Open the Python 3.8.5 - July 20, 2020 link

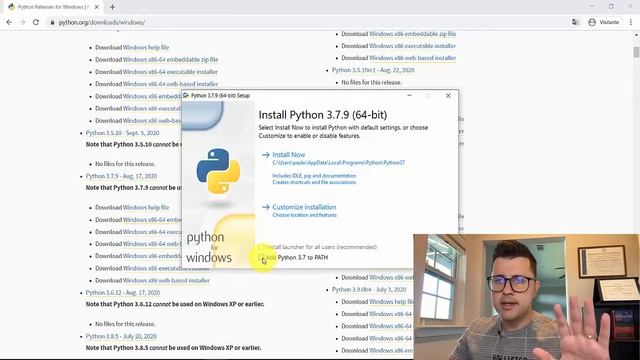121,336
